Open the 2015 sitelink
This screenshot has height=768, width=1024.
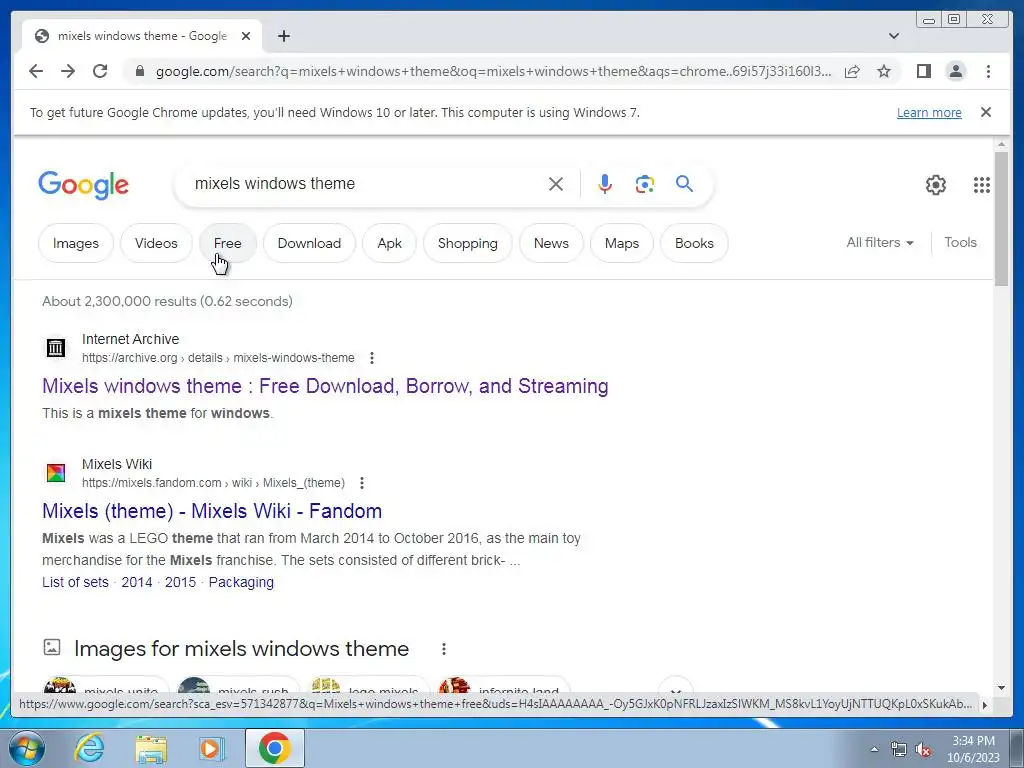(180, 582)
